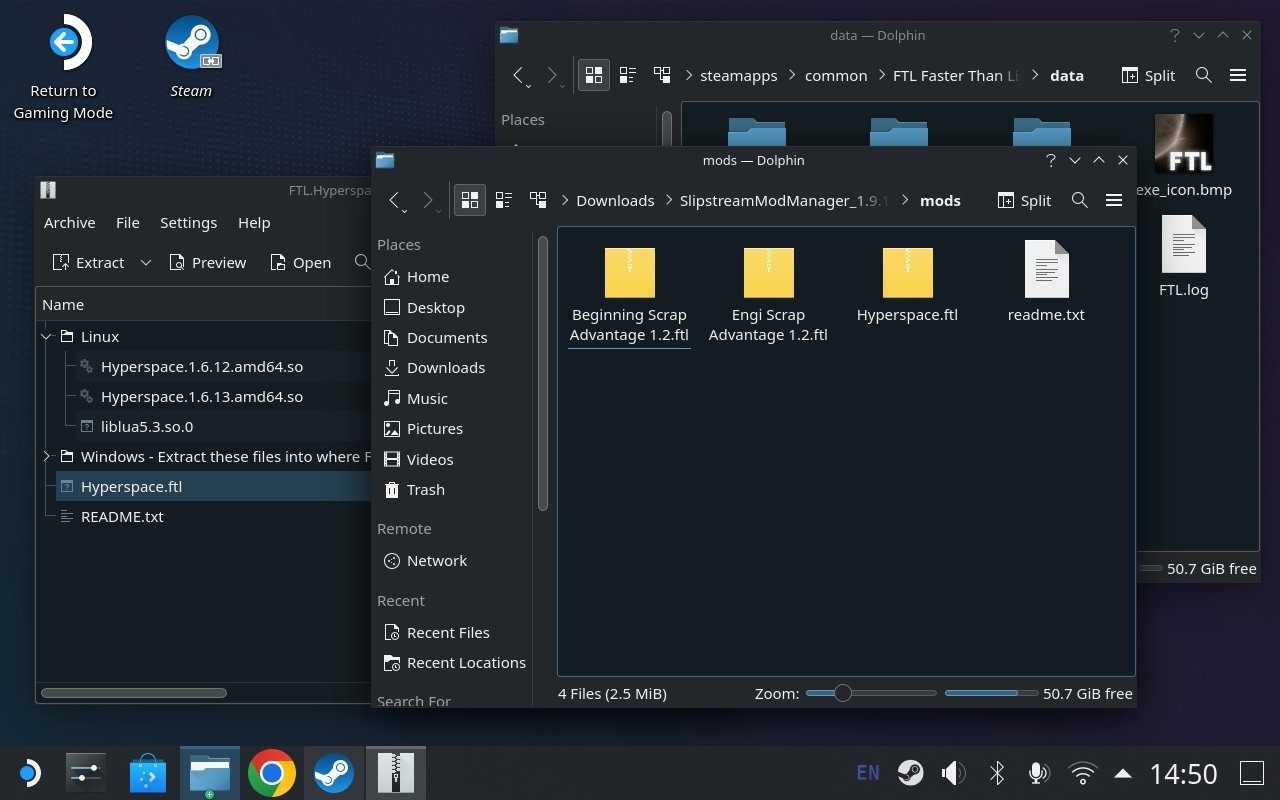Click Split button in data window
The image size is (1280, 800).
click(x=1148, y=75)
